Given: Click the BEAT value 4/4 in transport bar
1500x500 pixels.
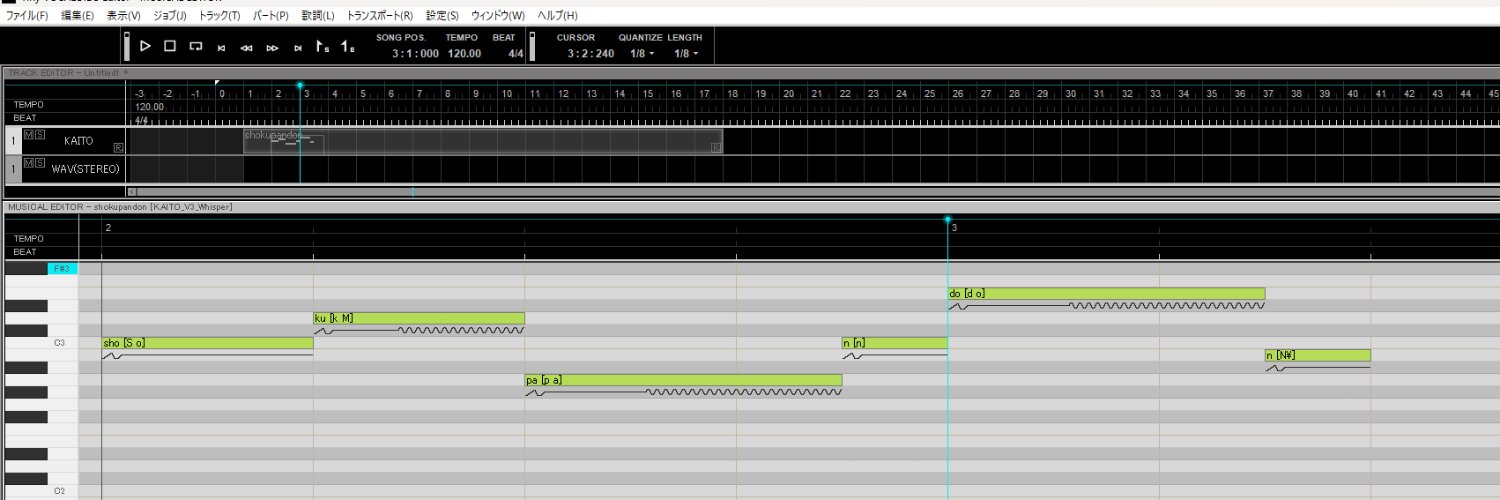Looking at the screenshot, I should pyautogui.click(x=515, y=54).
